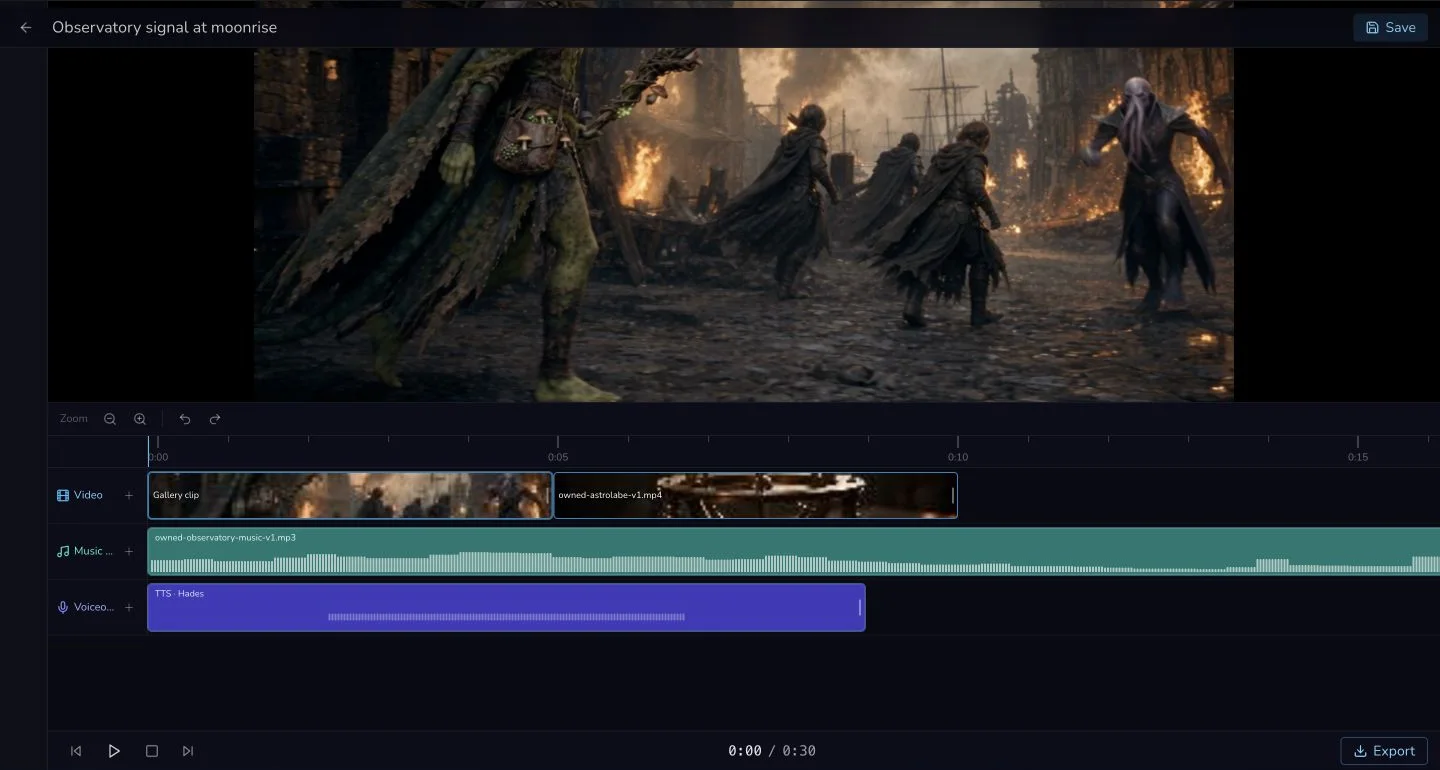
Task: Select the Gallery clip on the video track
Action: [350, 495]
